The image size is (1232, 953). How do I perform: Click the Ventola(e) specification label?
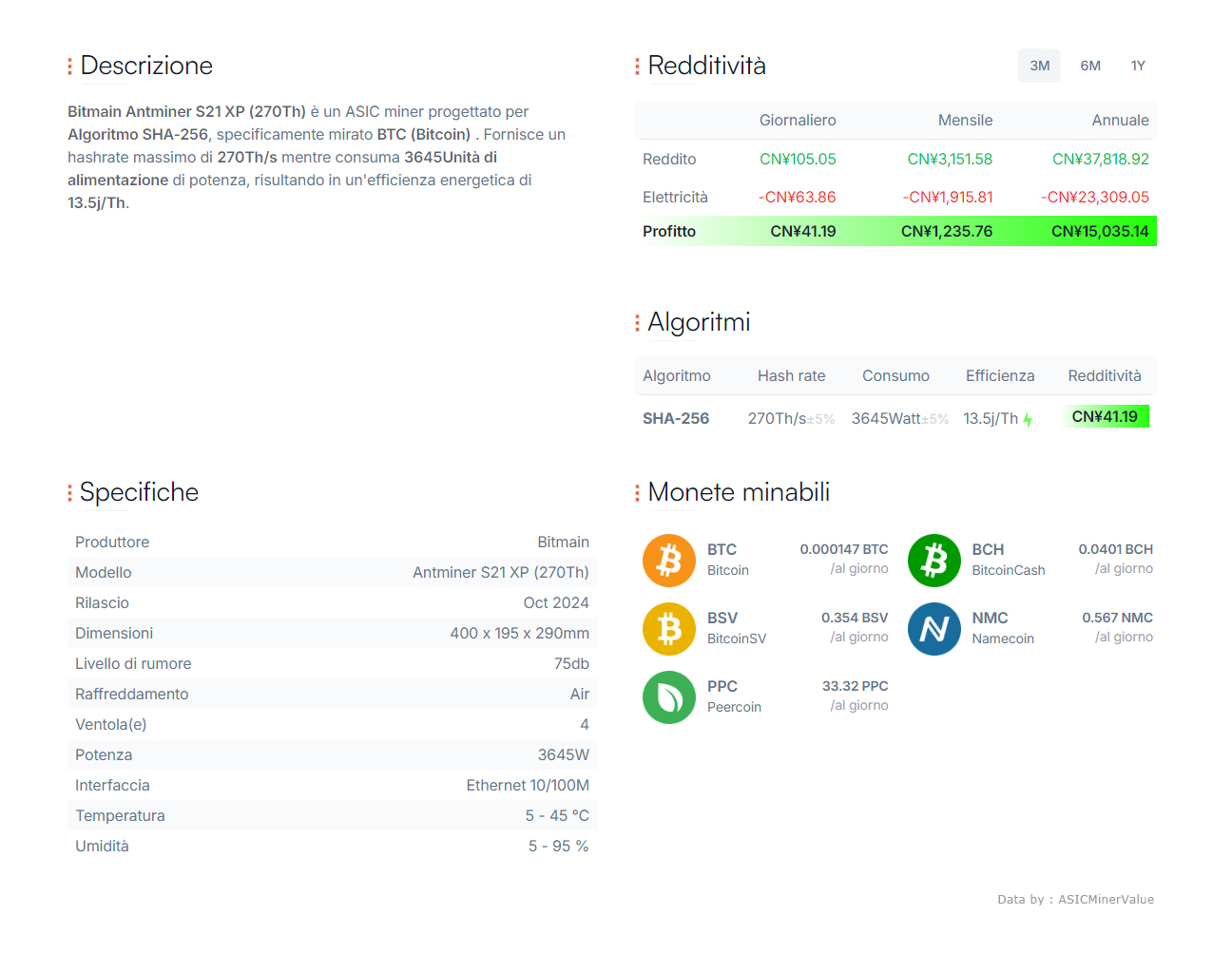[x=111, y=724]
